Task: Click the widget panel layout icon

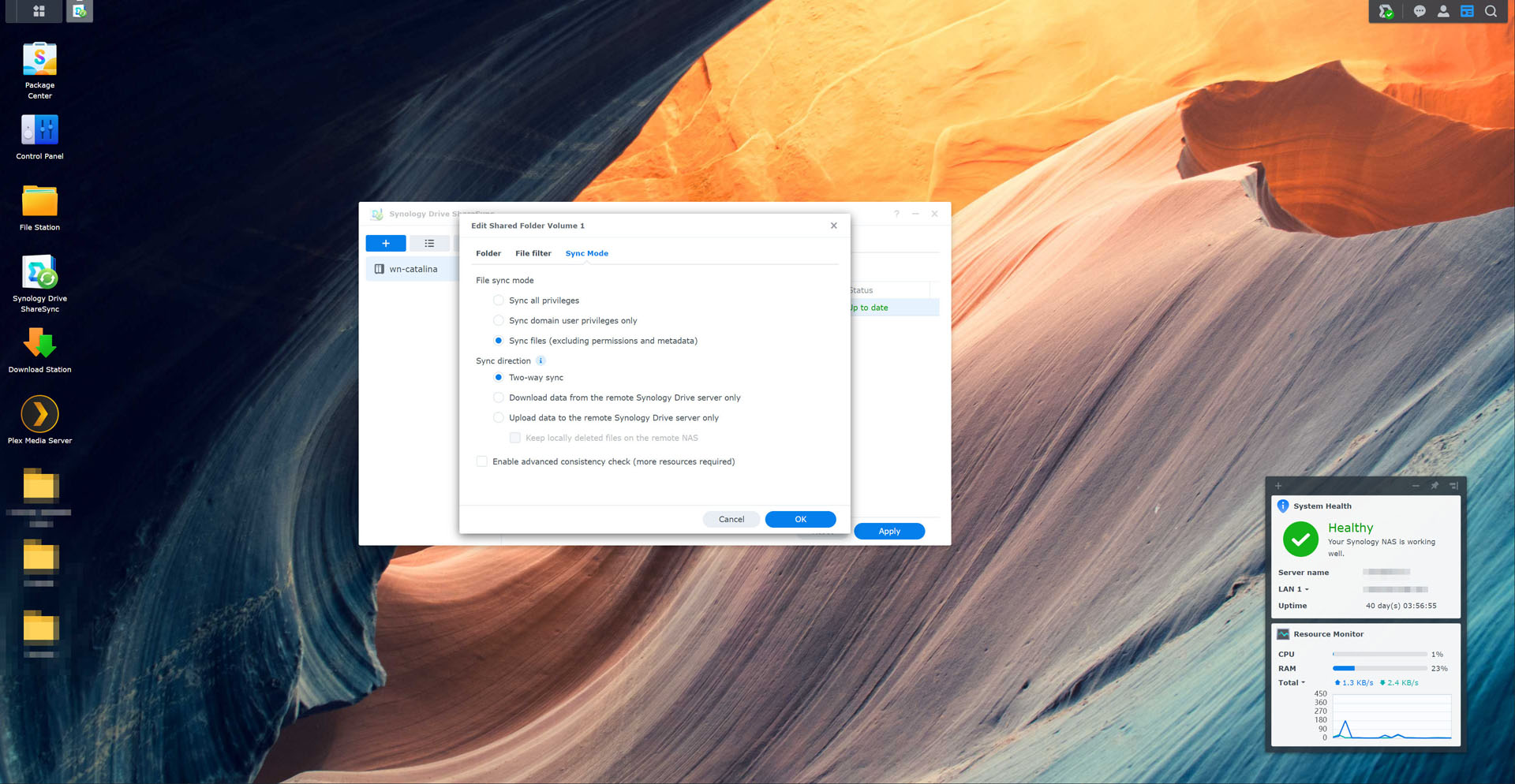Action: coord(1453,486)
